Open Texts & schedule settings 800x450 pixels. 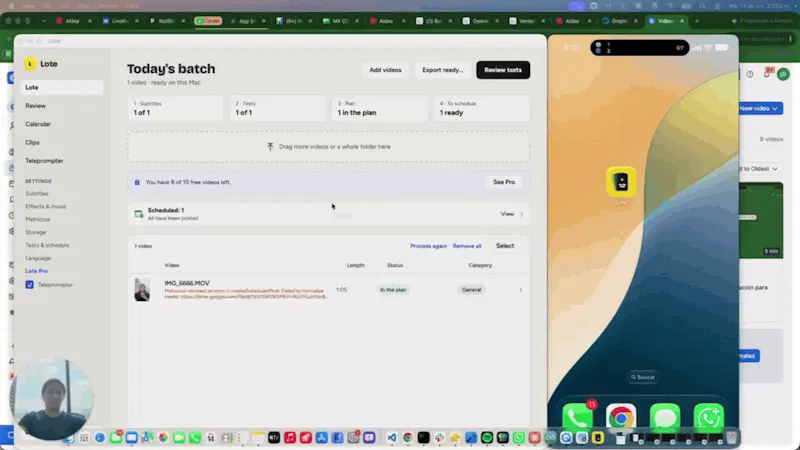pyautogui.click(x=47, y=245)
